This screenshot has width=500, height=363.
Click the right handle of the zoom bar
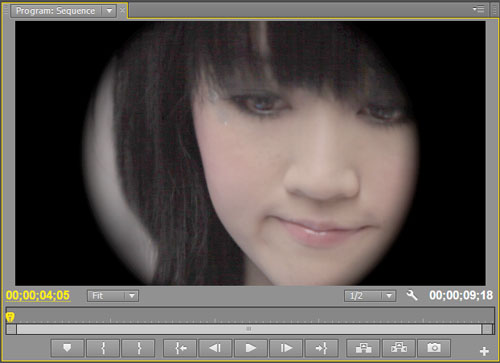[x=487, y=329]
